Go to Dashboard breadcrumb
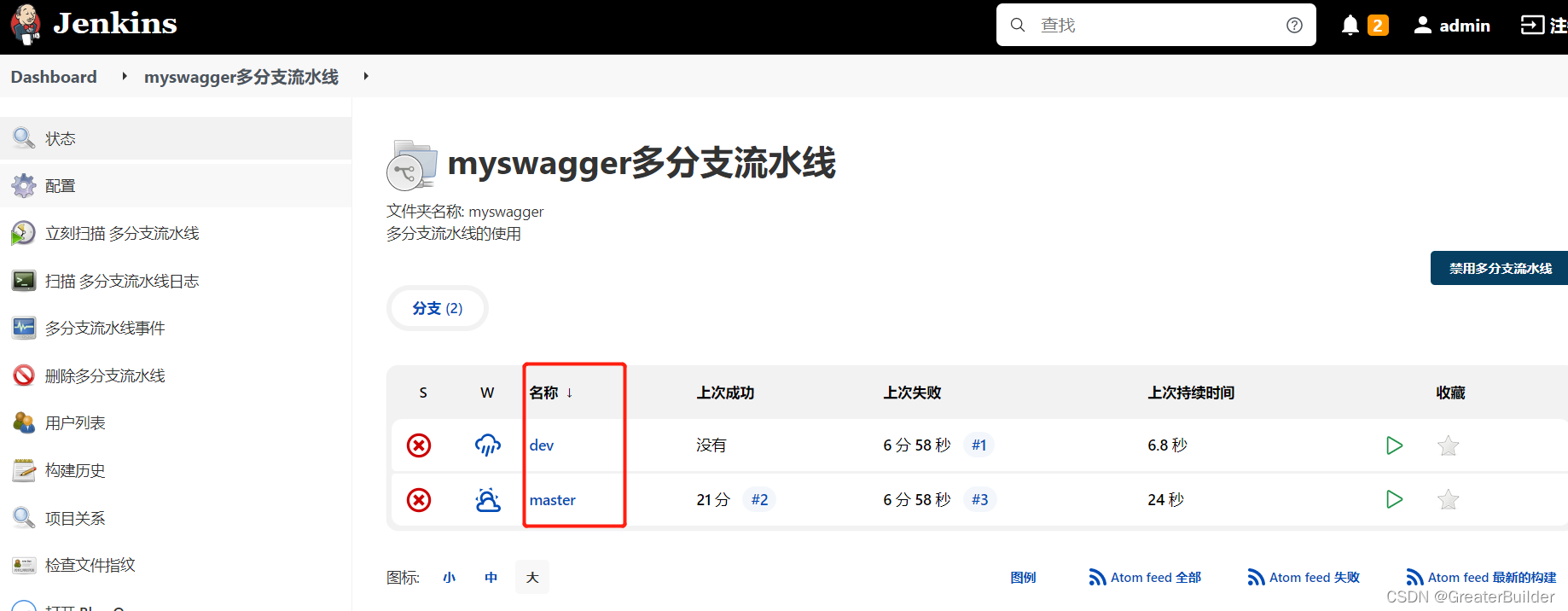Image resolution: width=1568 pixels, height=611 pixels. (x=54, y=77)
